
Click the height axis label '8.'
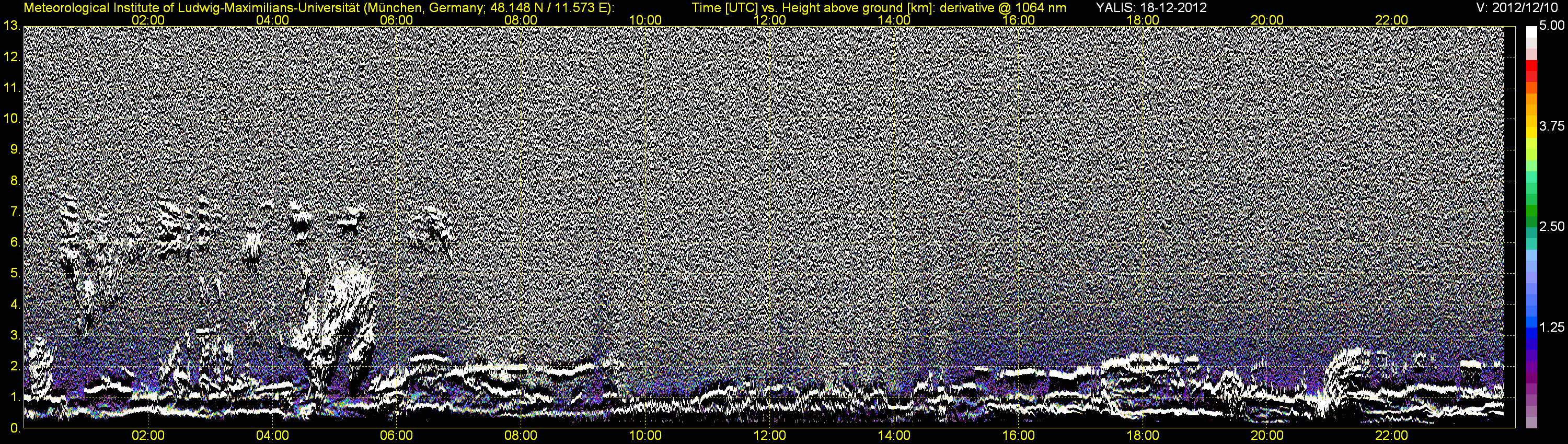(x=15, y=181)
